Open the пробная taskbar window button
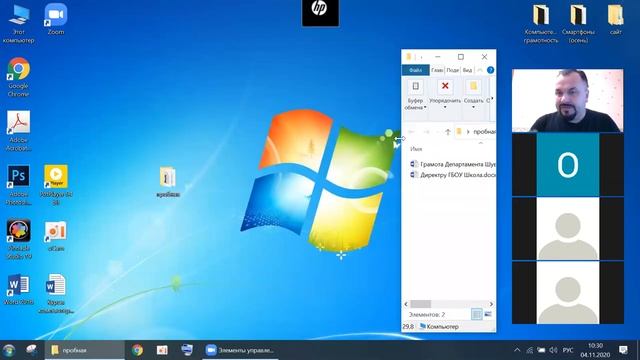 [84, 350]
